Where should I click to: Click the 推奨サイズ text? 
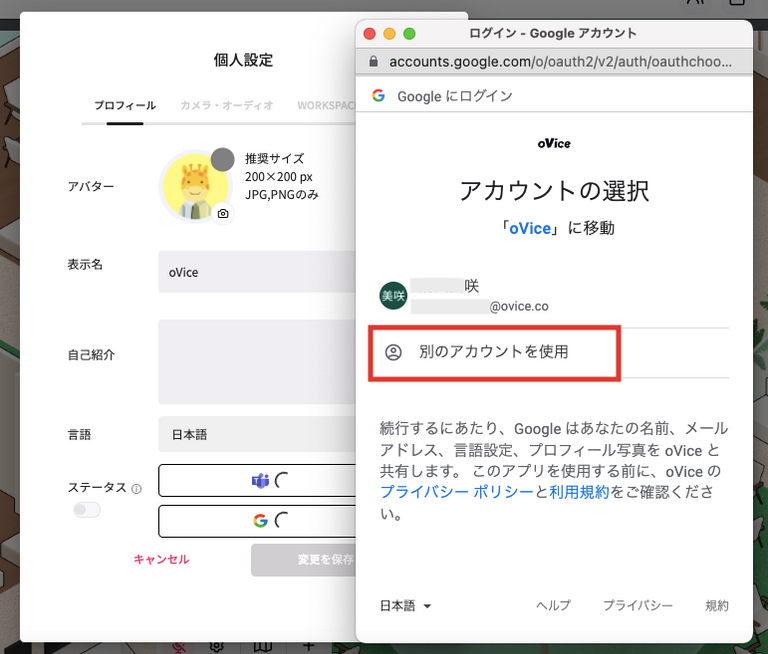(275, 159)
